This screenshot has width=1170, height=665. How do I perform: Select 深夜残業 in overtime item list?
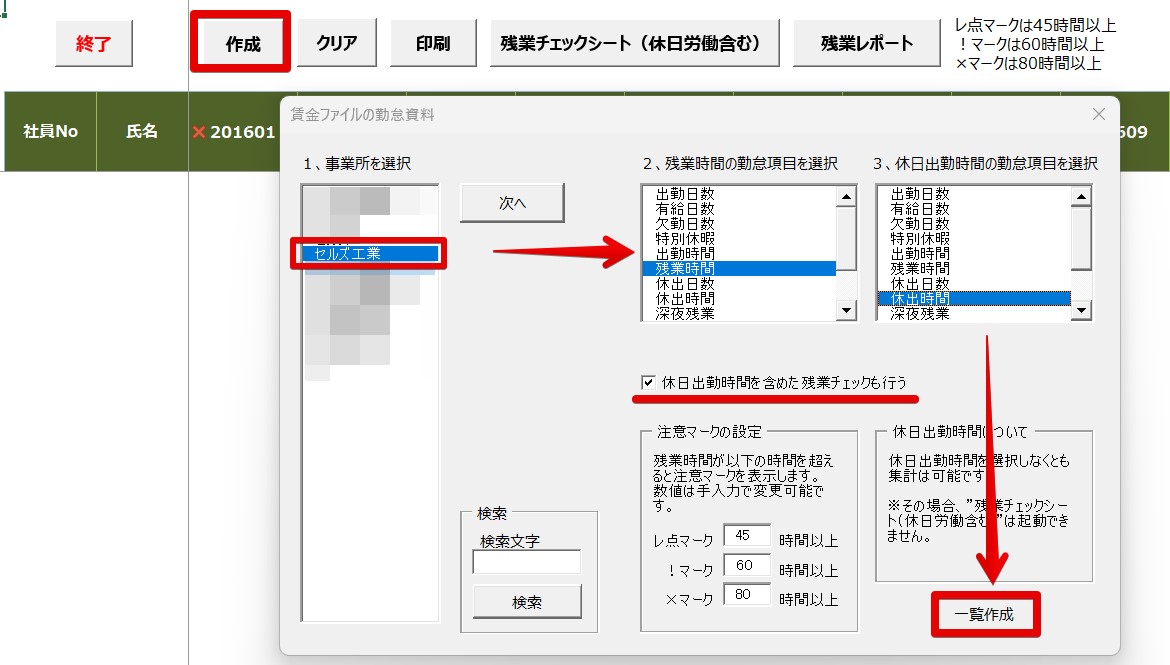tap(739, 314)
